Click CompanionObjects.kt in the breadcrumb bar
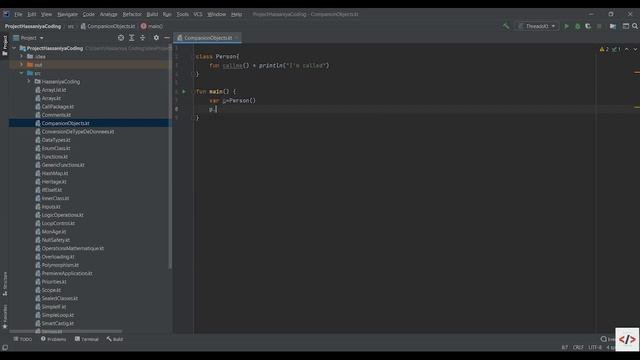Viewport: 640px width, 360px height. [x=108, y=26]
